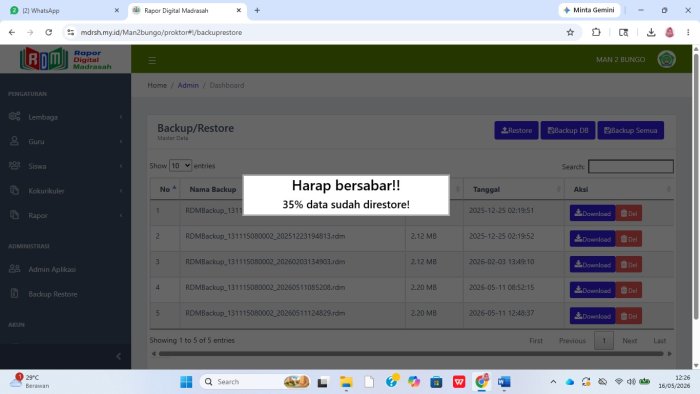Delete the 20260511085208 backup
The width and height of the screenshot is (700, 394).
click(629, 290)
